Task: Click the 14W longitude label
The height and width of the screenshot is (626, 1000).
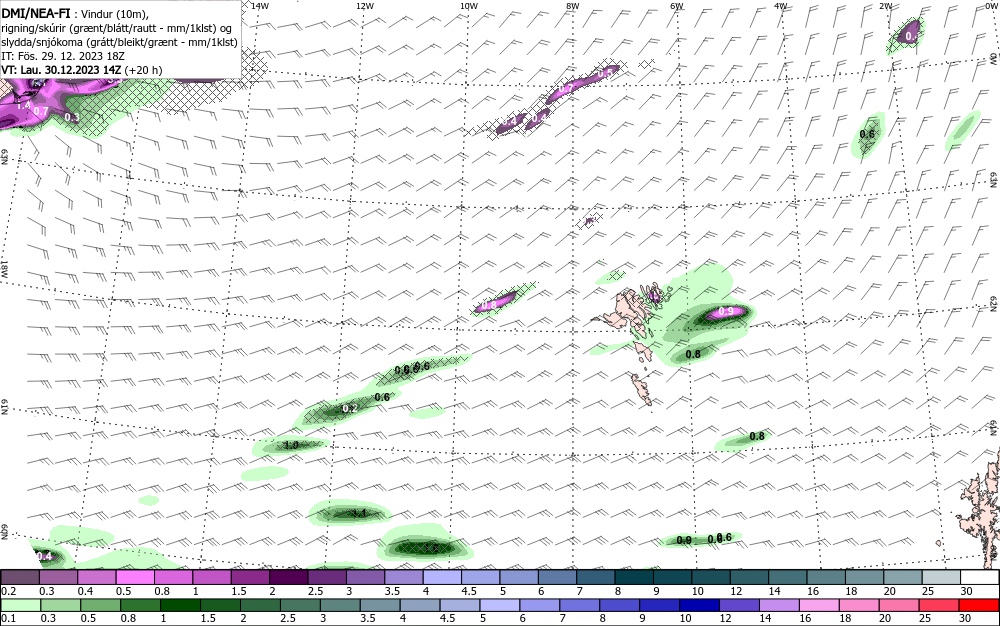Action: (260, 6)
